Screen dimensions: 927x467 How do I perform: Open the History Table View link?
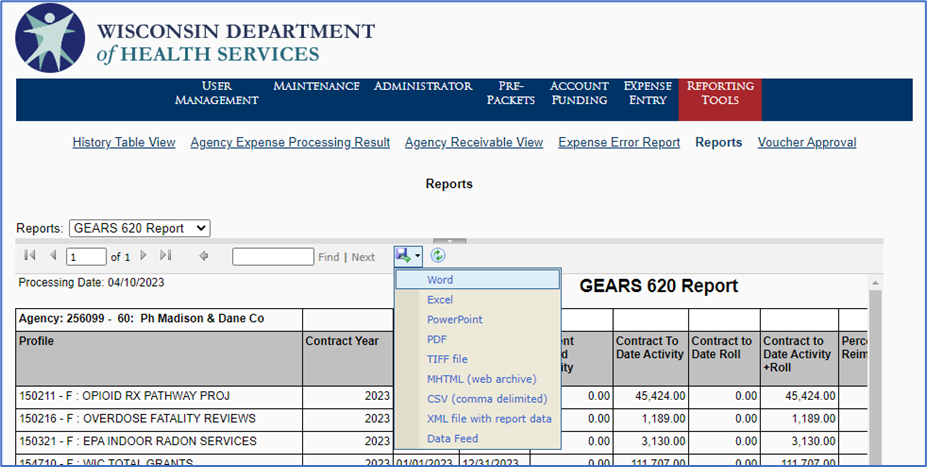124,142
